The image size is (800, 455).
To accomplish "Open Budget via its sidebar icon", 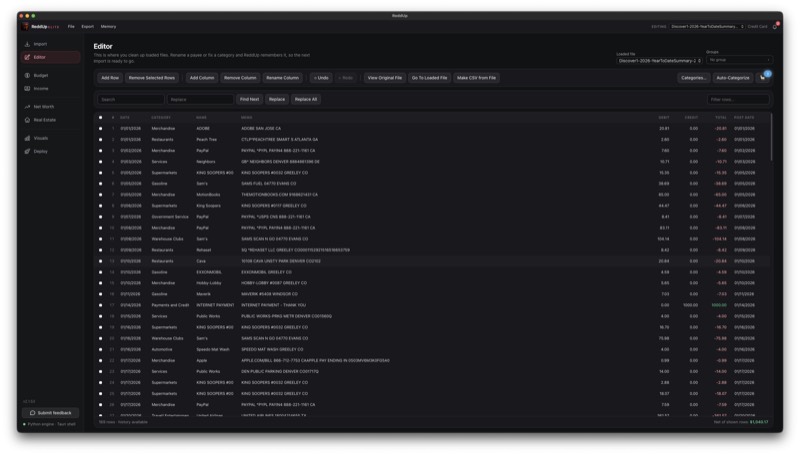I will click(27, 75).
